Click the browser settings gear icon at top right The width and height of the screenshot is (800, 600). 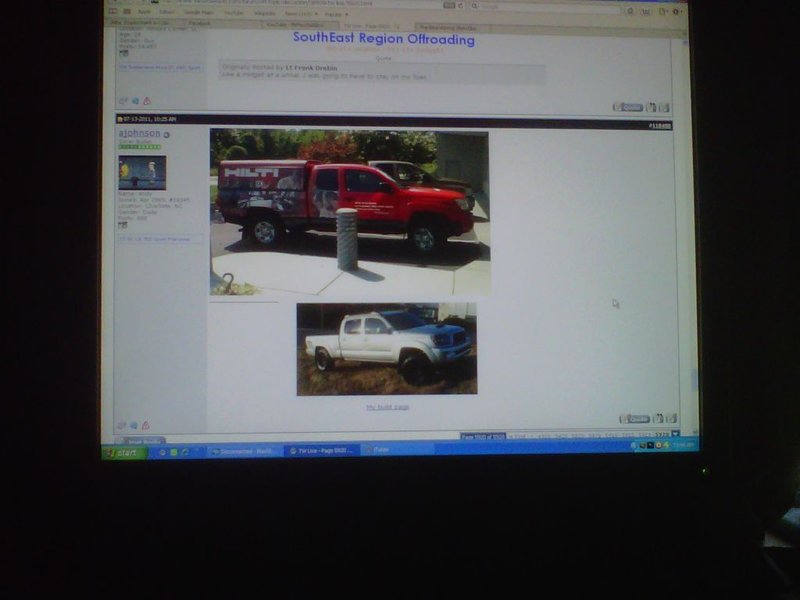point(676,12)
